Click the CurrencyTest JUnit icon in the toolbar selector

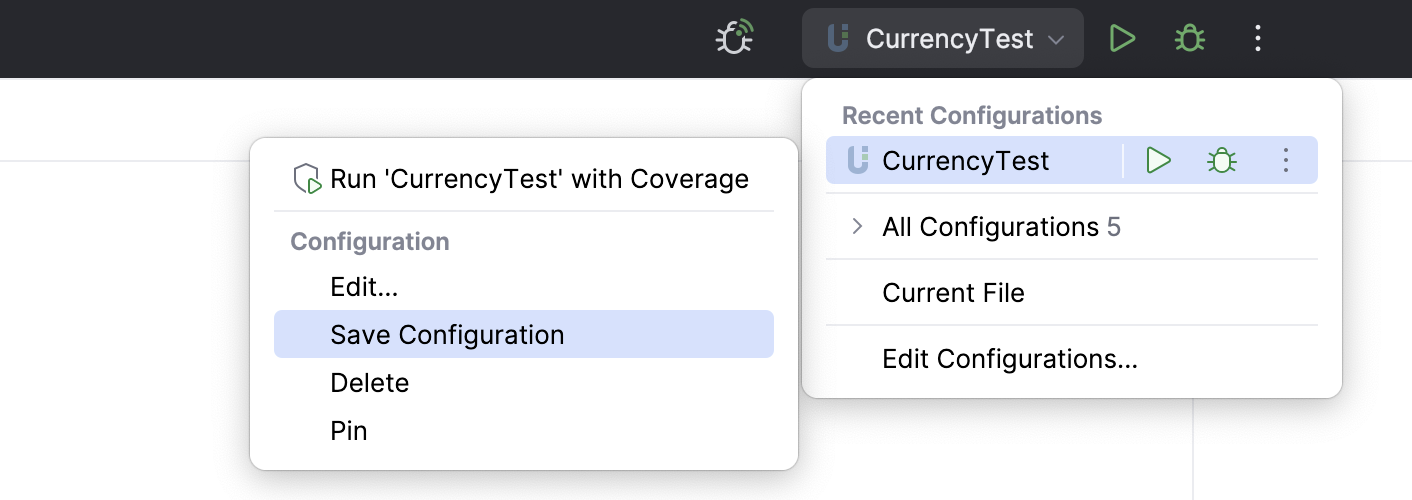838,39
